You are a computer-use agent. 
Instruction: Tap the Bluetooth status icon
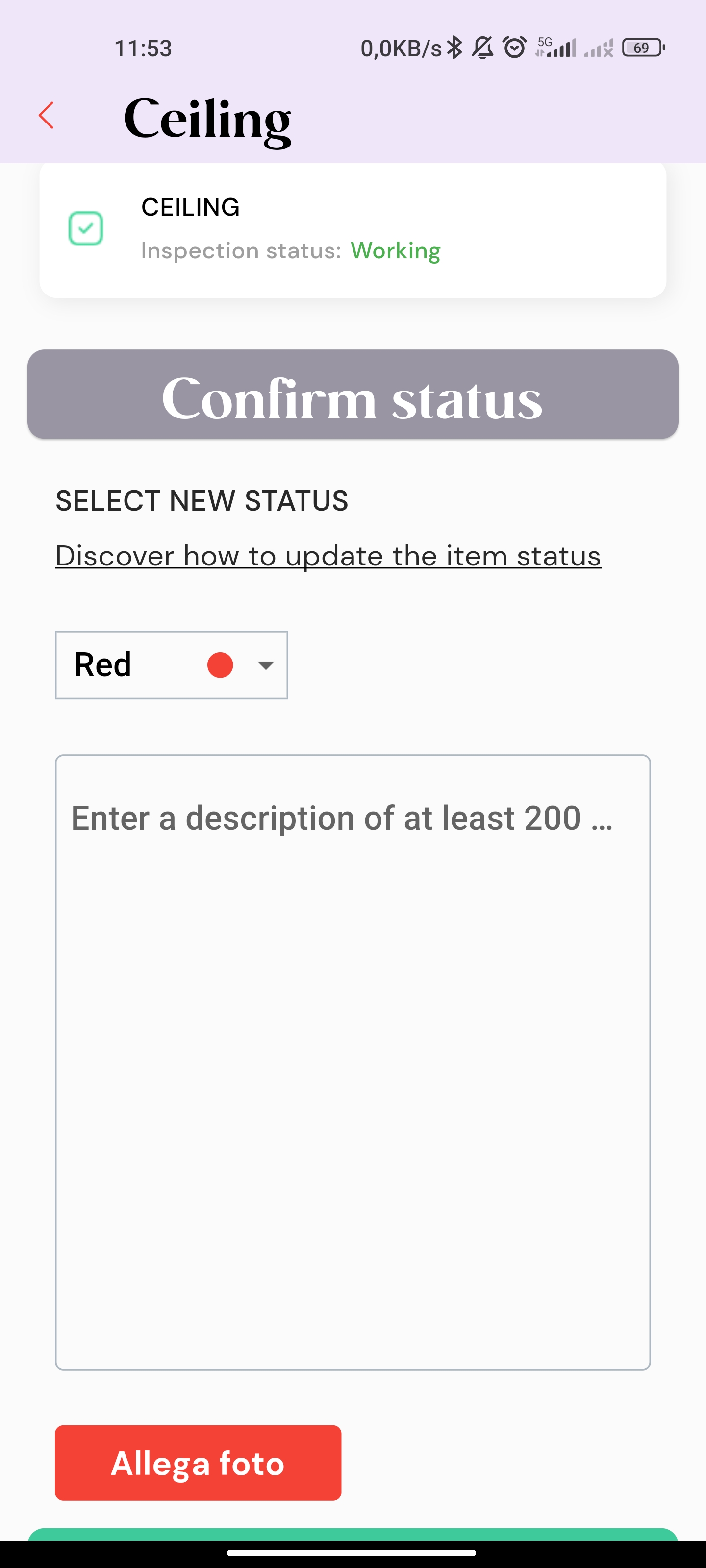coord(454,48)
